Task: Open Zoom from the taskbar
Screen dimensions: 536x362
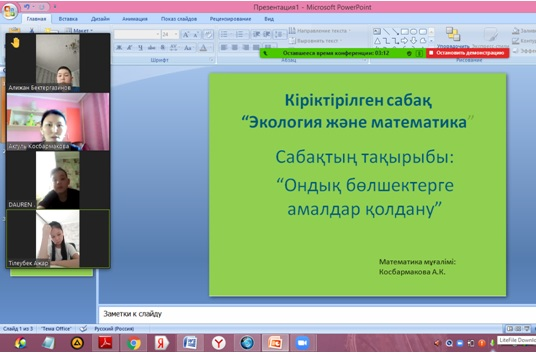Action: 302,343
